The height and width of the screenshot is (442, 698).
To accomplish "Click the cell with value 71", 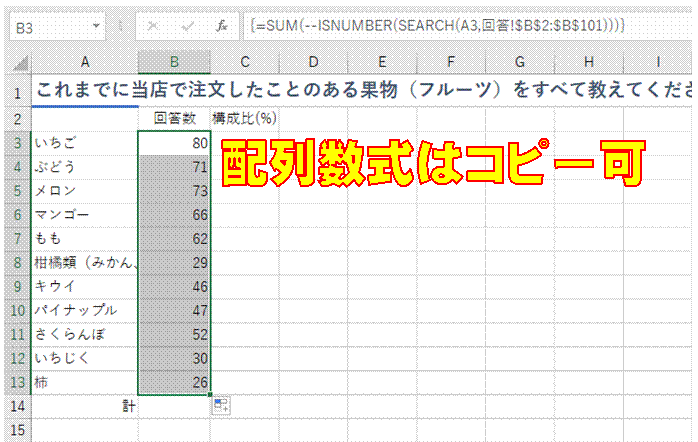I will click(x=174, y=167).
